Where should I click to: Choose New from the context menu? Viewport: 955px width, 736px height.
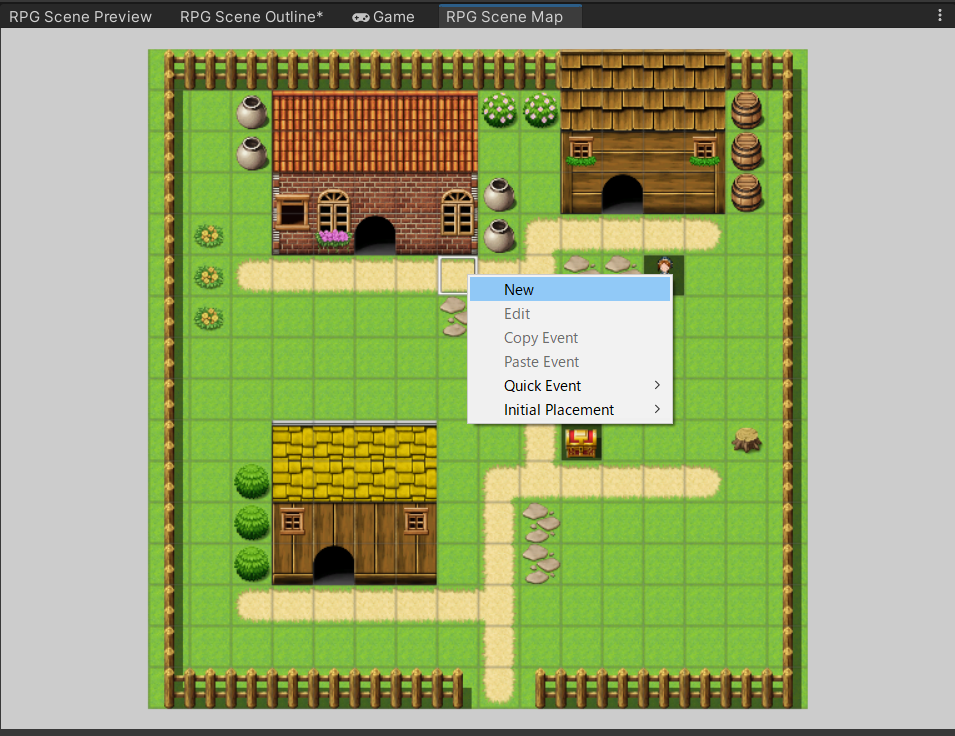[x=570, y=289]
